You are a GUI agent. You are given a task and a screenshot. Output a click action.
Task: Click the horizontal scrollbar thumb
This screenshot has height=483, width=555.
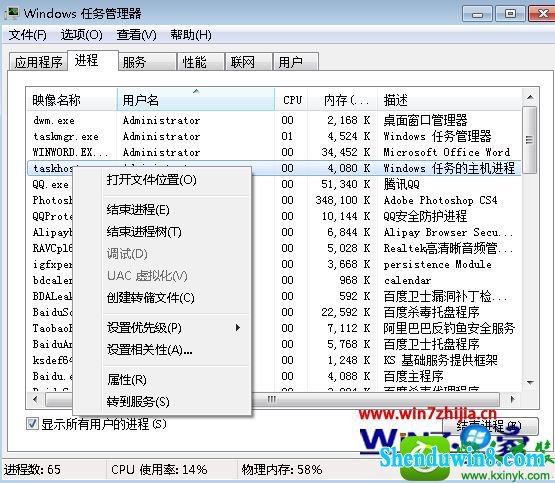point(272,399)
